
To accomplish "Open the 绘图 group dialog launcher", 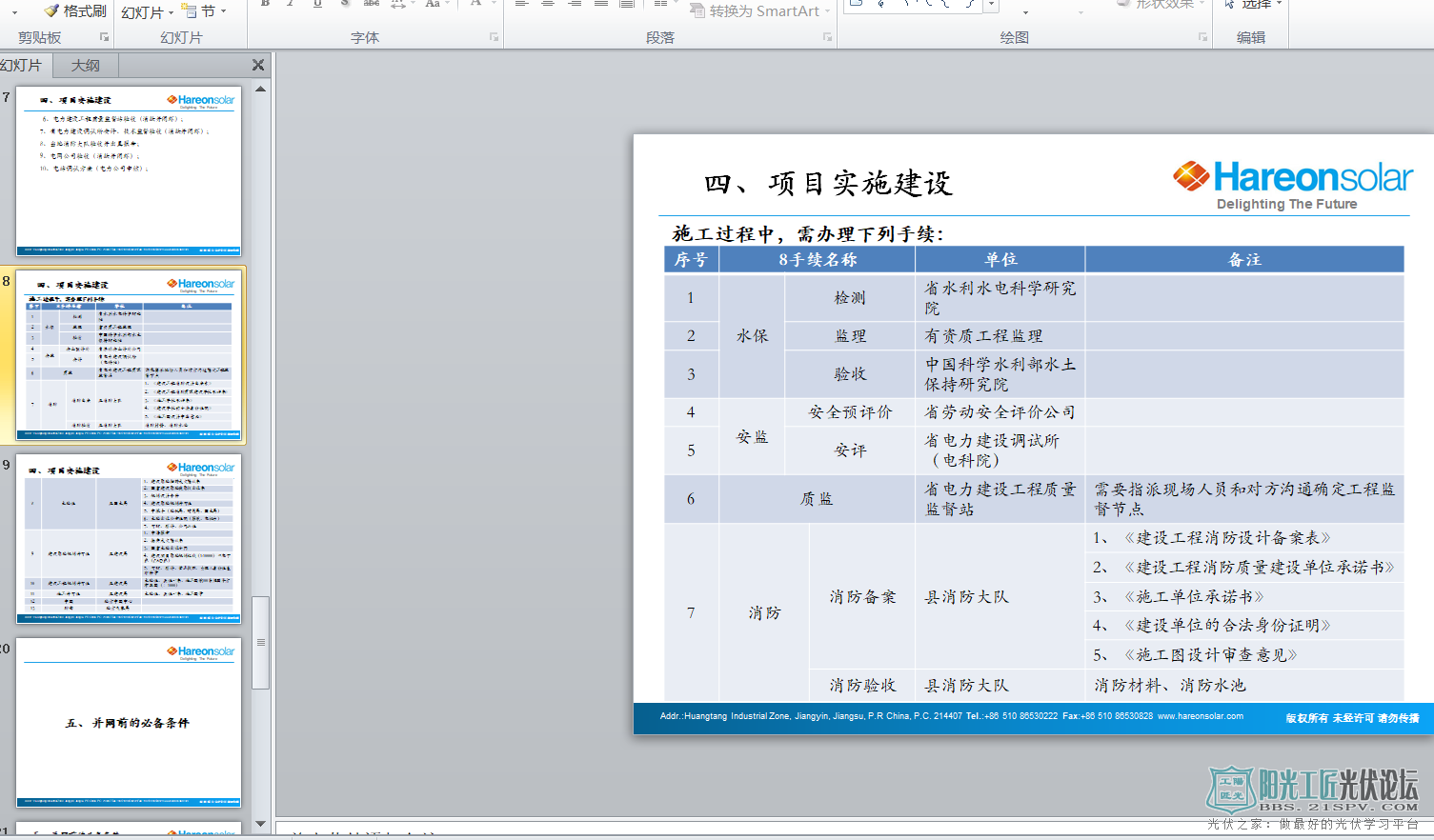I will pos(1202,37).
